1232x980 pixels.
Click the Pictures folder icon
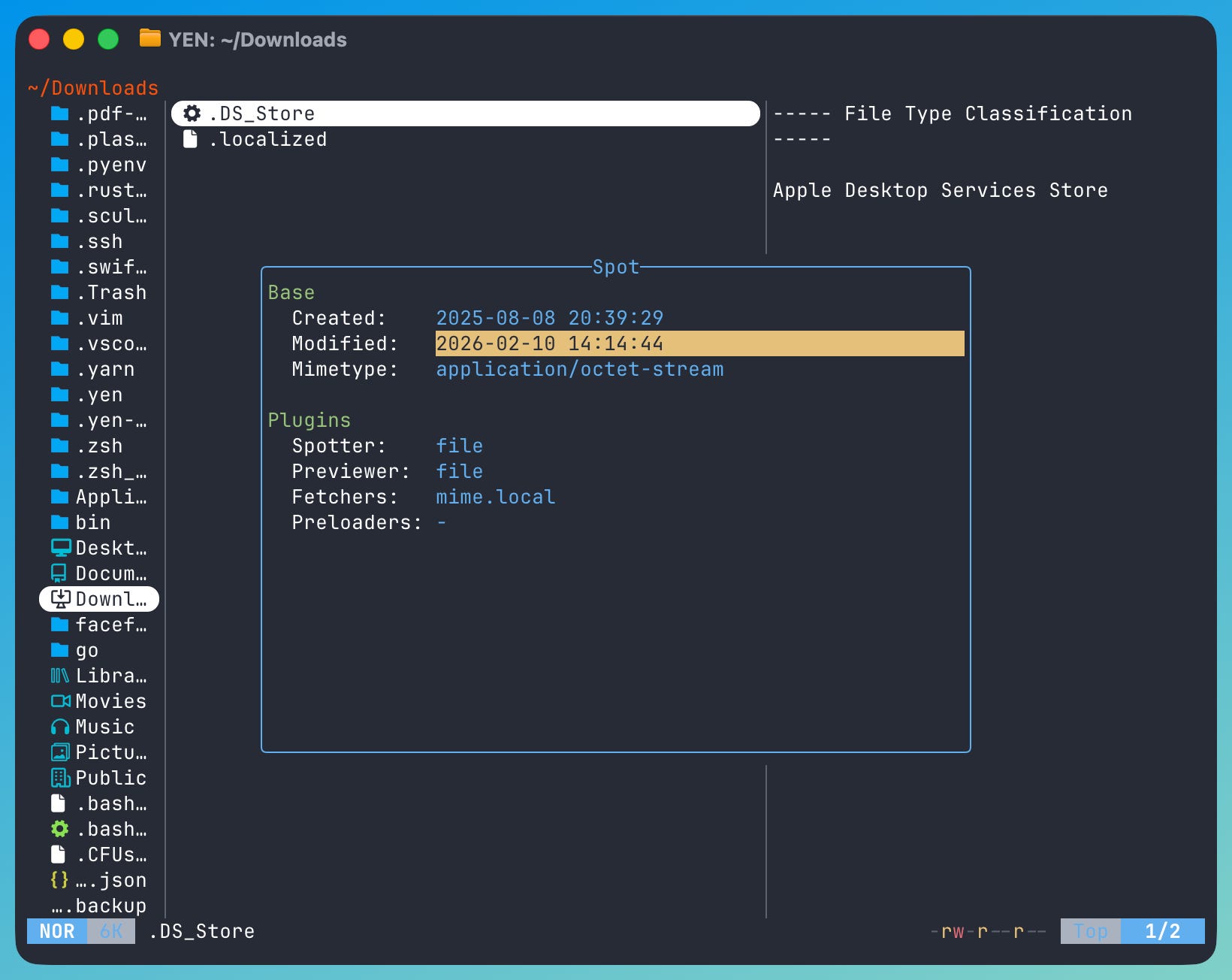point(60,752)
